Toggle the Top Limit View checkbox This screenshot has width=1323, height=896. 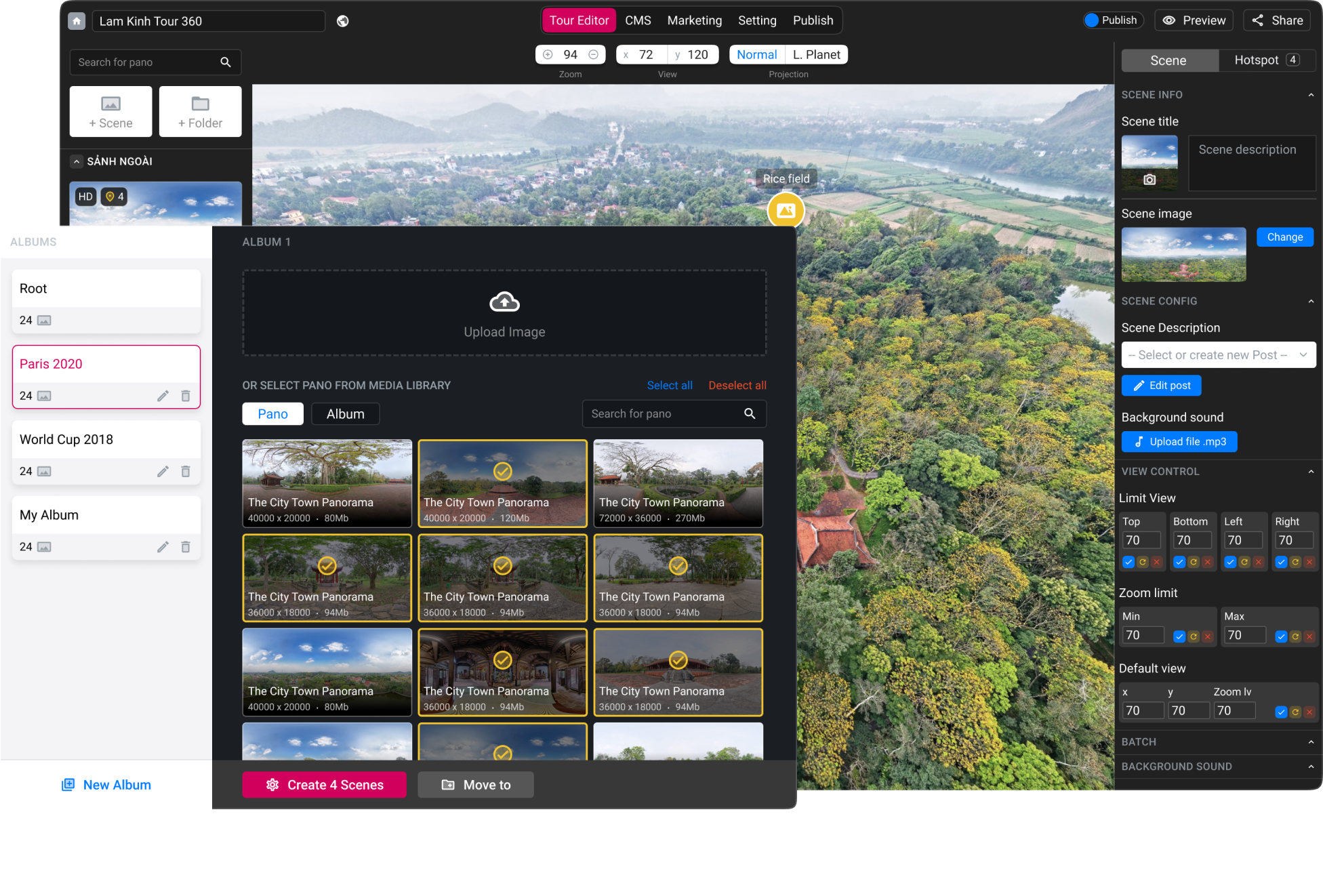point(1128,562)
